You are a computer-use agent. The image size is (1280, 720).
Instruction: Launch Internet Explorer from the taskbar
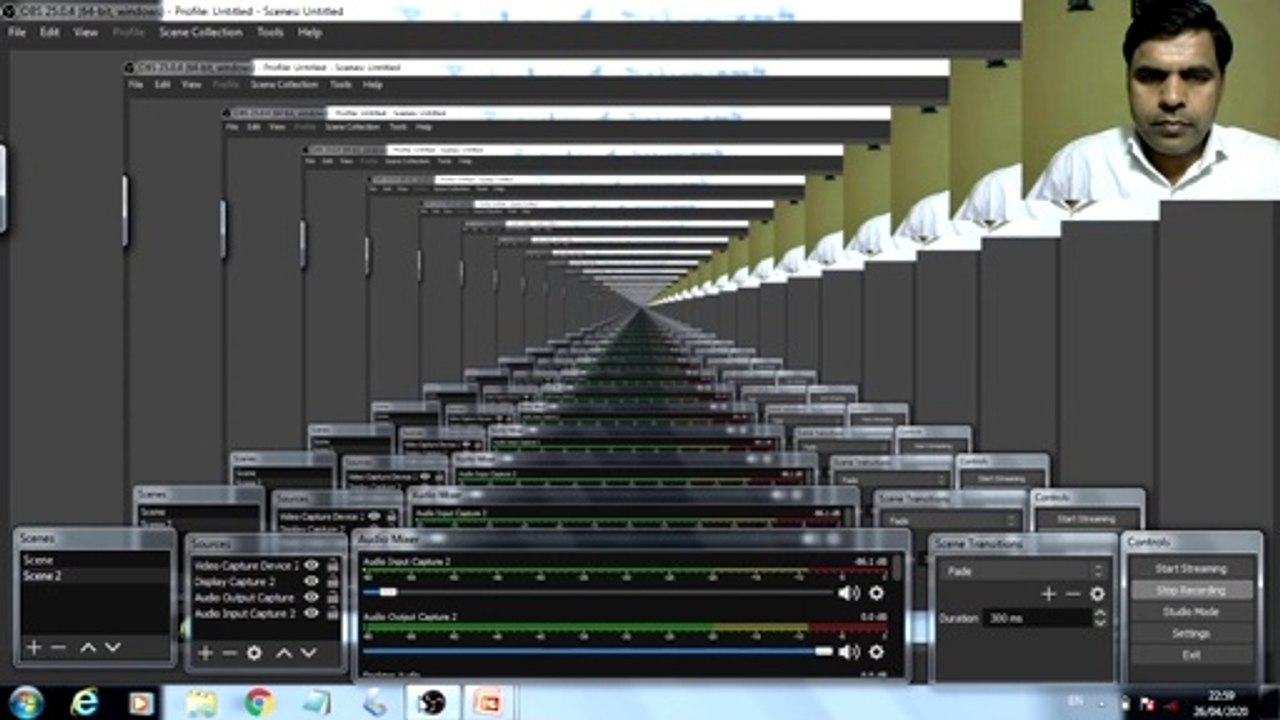84,702
